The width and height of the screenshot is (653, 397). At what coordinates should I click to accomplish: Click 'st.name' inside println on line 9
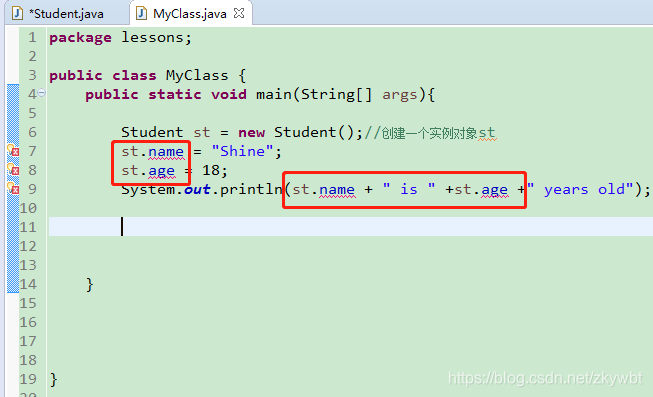click(324, 190)
